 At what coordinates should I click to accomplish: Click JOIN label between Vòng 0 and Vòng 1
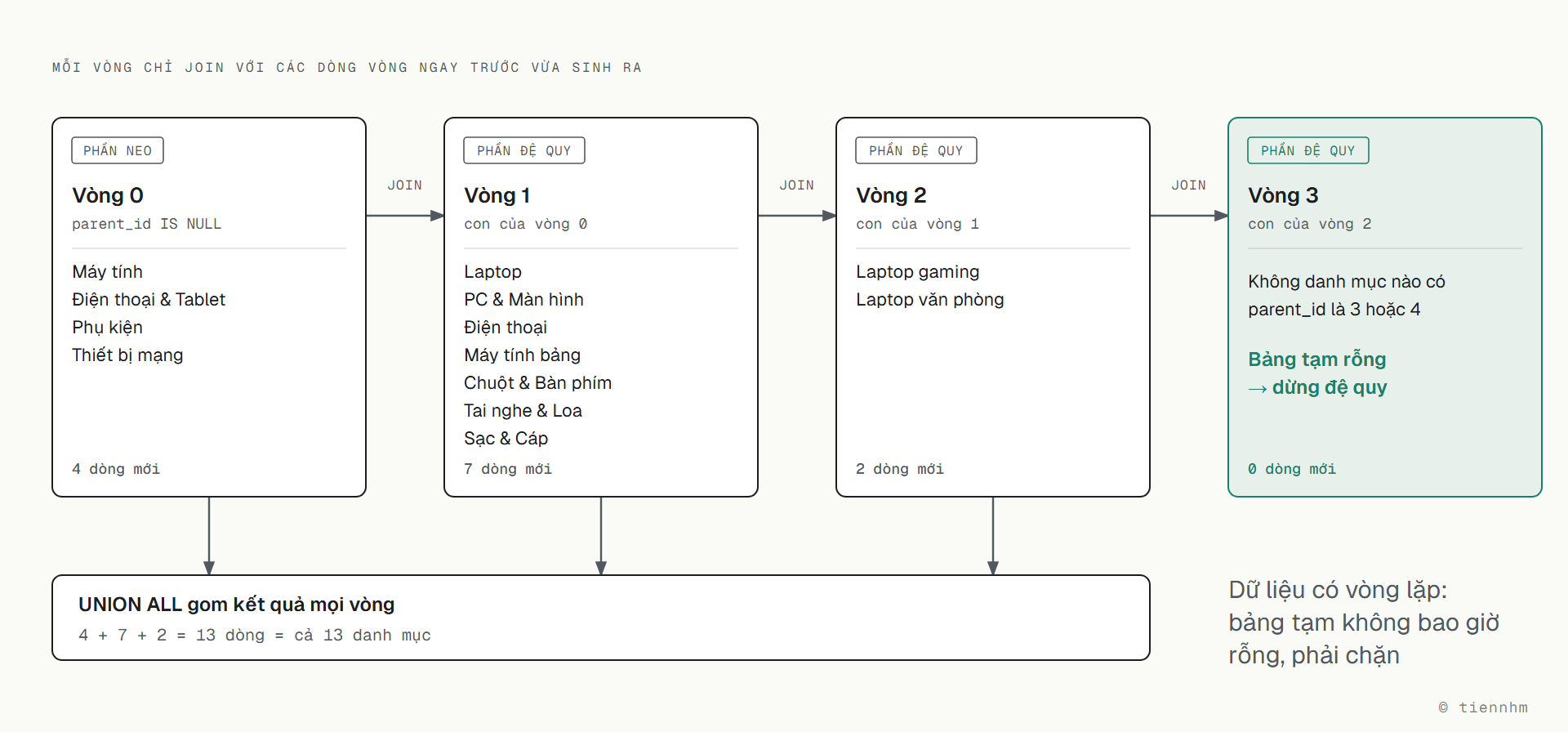(405, 185)
